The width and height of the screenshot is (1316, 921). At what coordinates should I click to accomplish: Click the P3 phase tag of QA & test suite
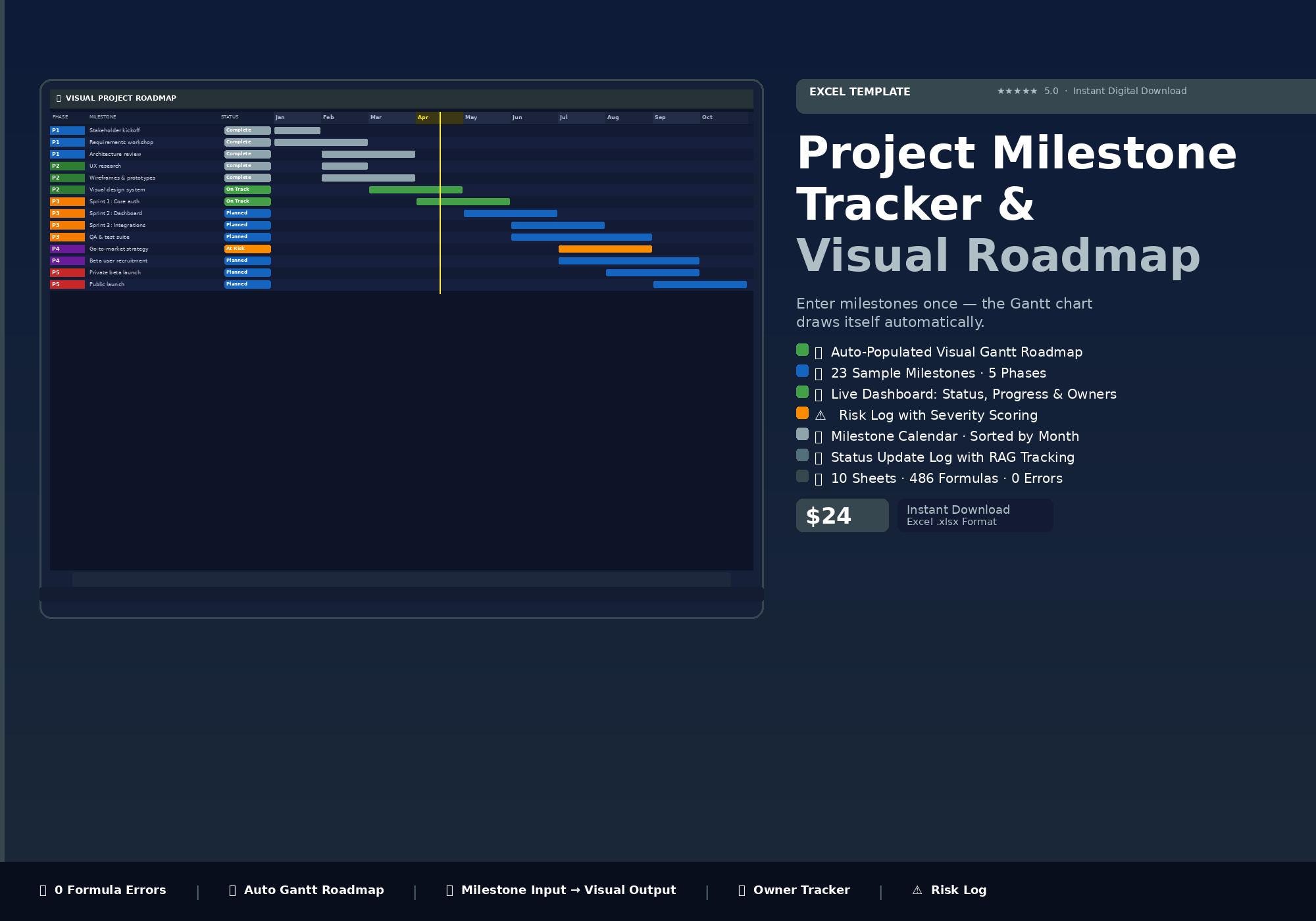(x=67, y=237)
